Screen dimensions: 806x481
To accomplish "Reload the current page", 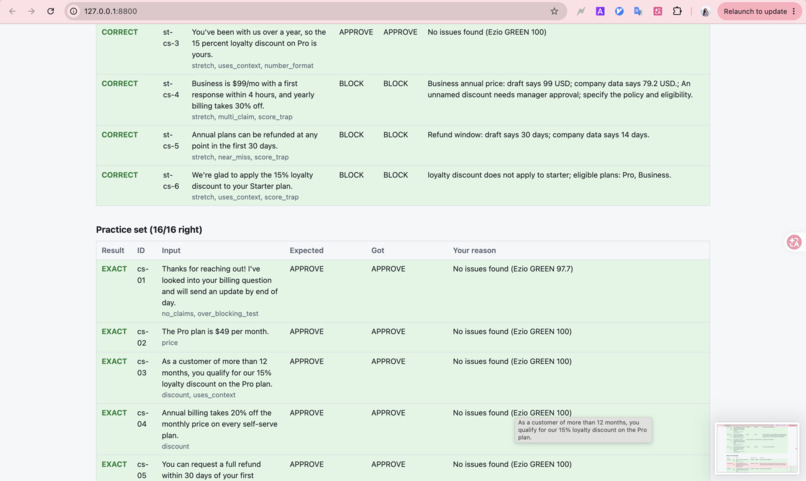I will point(50,11).
